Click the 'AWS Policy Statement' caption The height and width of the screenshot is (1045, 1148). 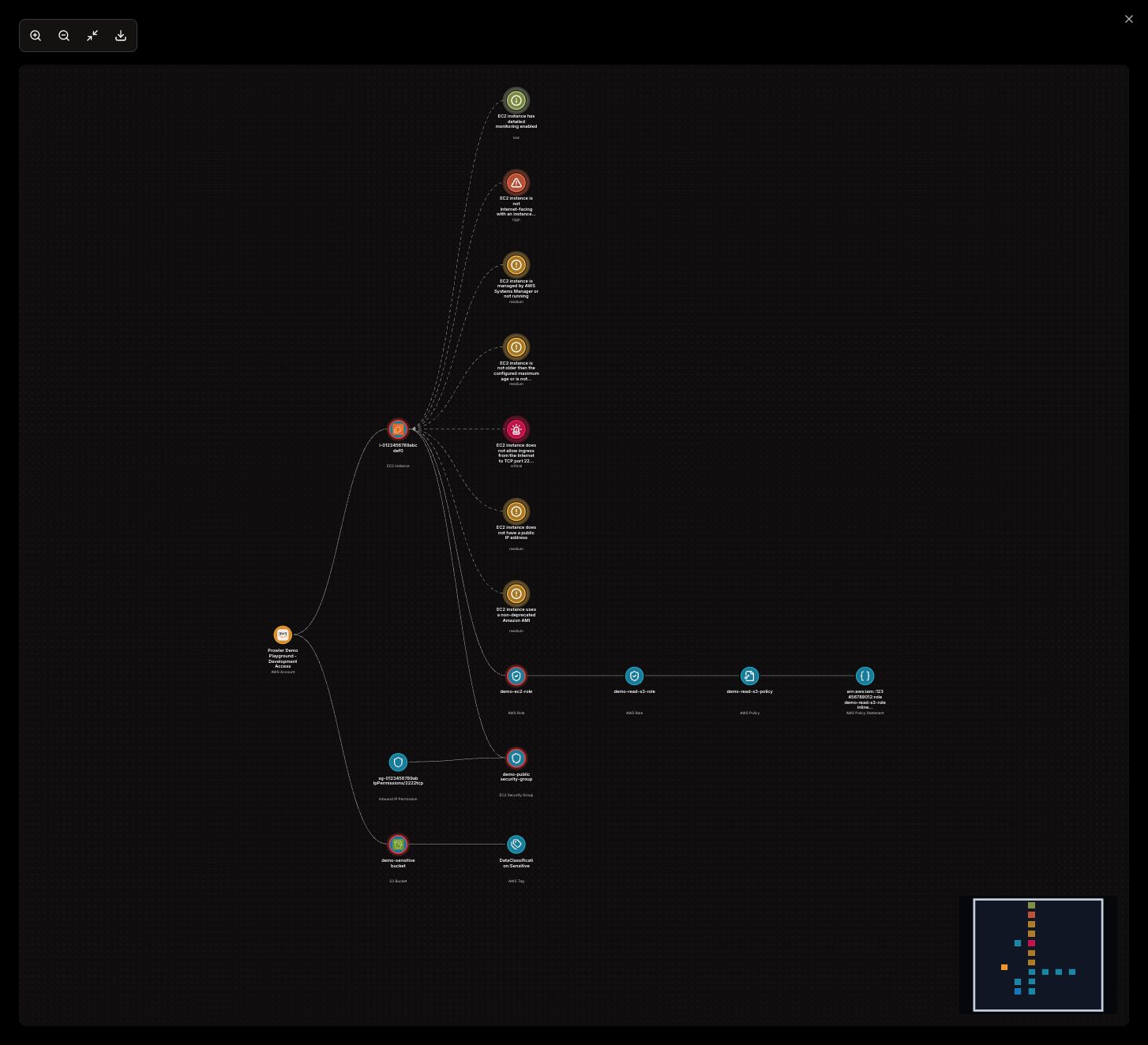[x=865, y=713]
